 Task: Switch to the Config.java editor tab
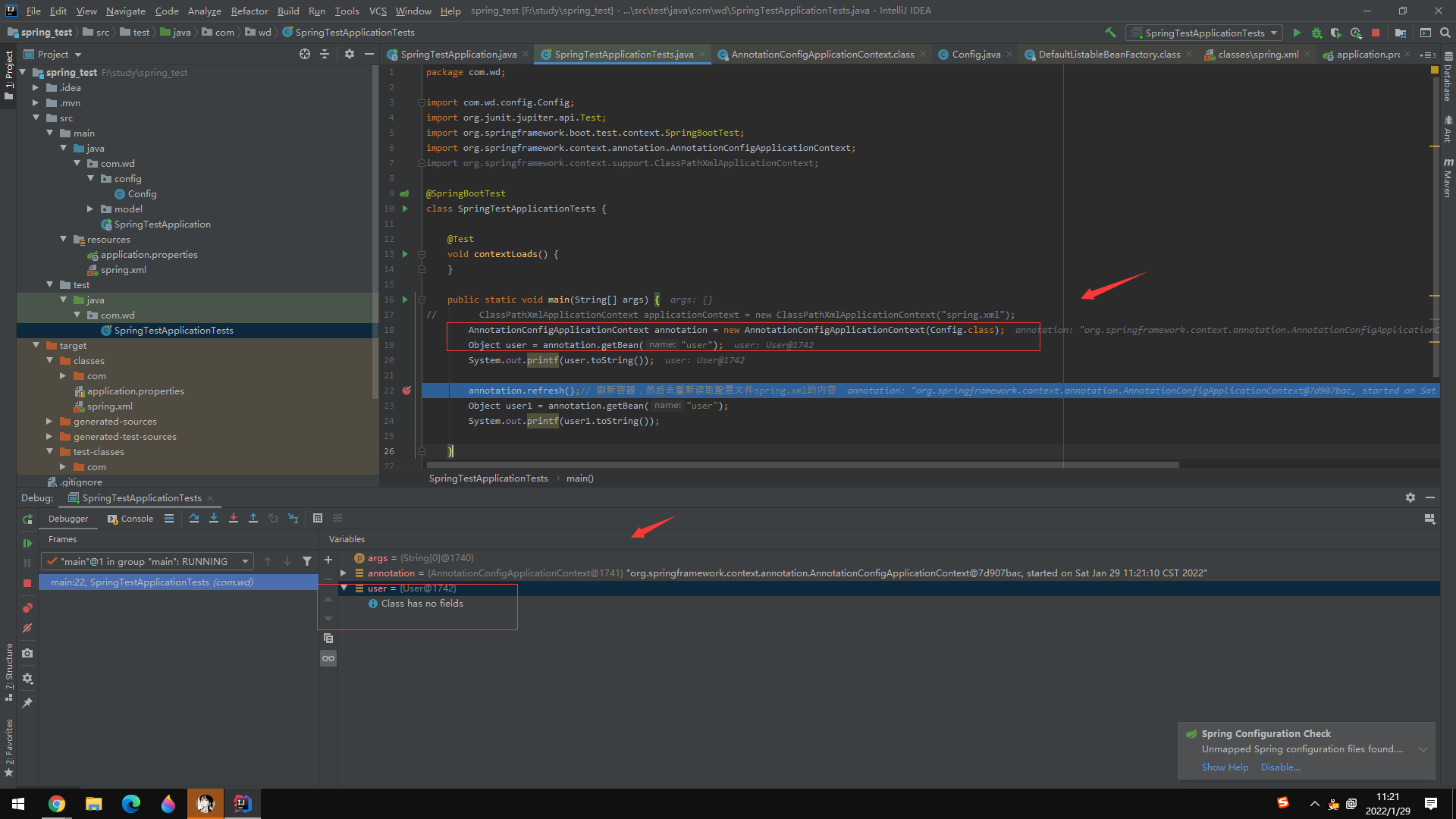point(975,55)
